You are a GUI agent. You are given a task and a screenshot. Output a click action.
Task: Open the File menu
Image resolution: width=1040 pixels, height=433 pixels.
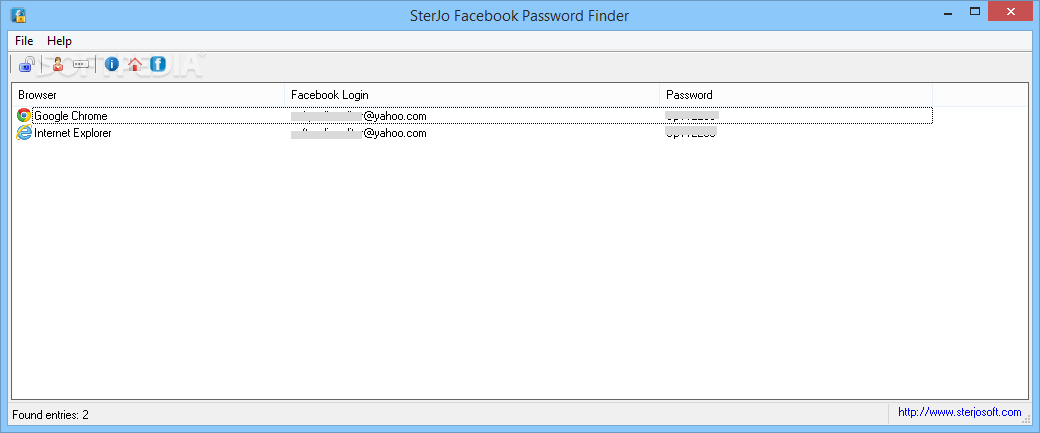pos(24,41)
